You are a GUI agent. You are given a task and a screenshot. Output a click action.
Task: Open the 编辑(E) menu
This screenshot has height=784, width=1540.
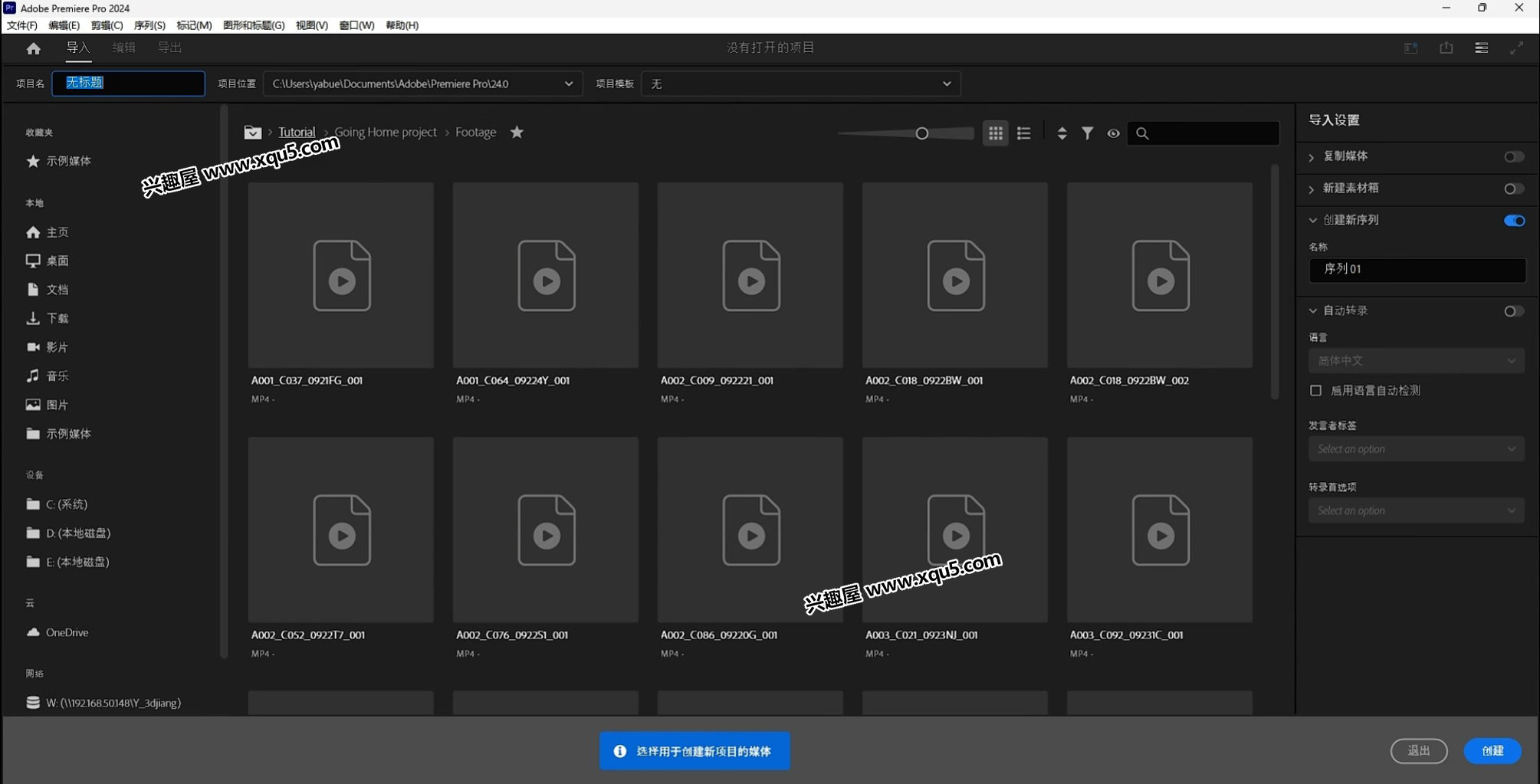click(x=64, y=25)
